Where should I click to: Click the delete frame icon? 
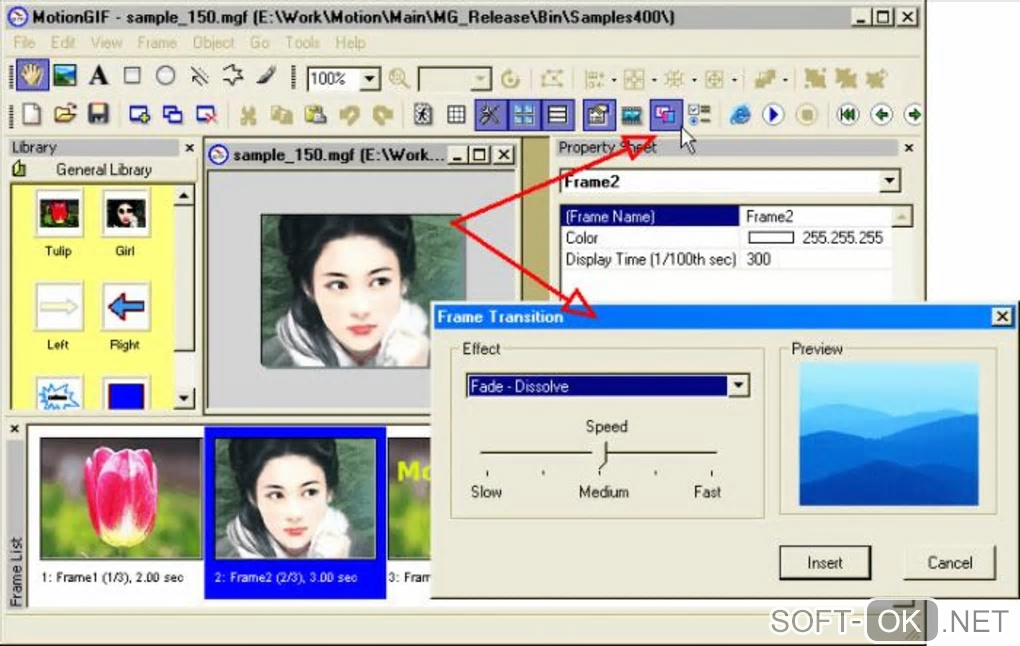pos(206,115)
